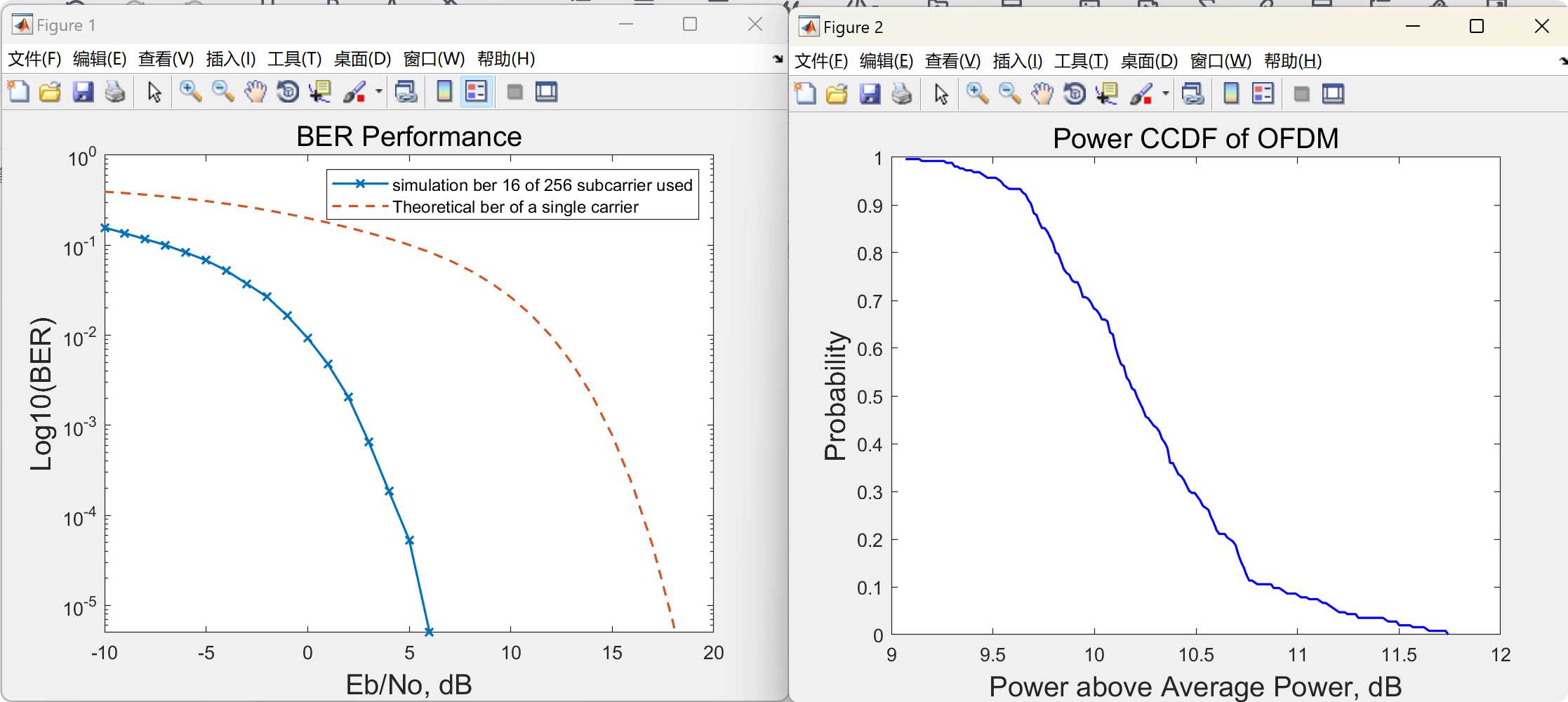Click 'Power above Average Power, dB' axis label
This screenshot has width=1568, height=702.
click(1195, 687)
